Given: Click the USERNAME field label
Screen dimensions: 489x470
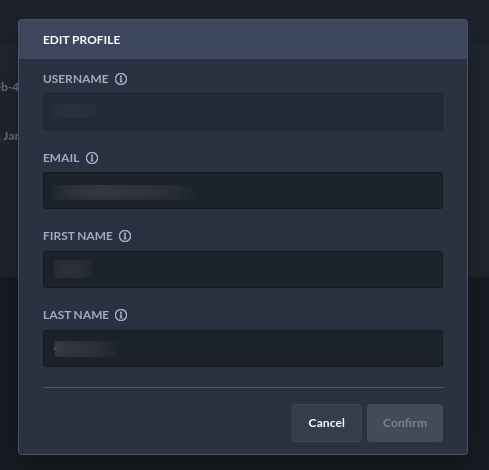Looking at the screenshot, I should coord(76,79).
